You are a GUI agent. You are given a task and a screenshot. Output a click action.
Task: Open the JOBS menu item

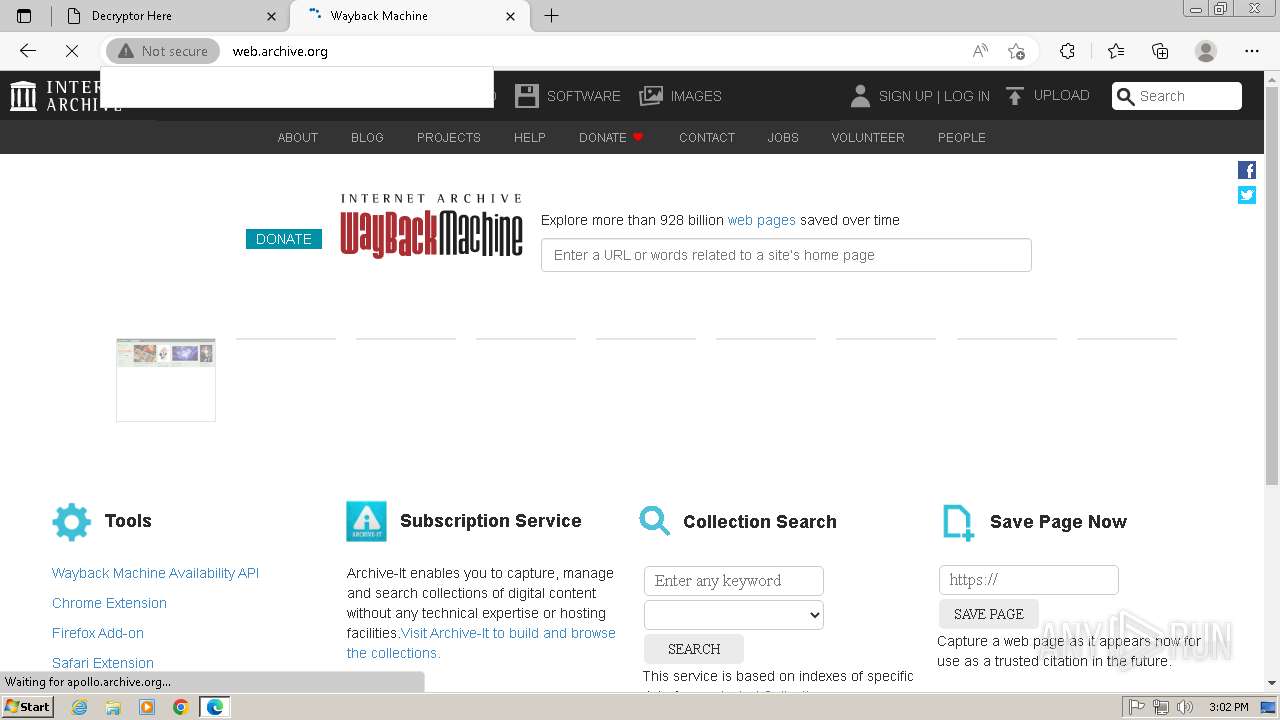pos(783,137)
